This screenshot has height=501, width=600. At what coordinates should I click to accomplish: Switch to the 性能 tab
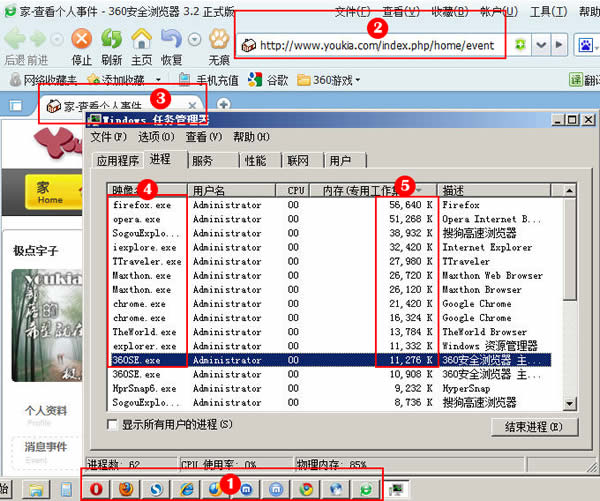[x=260, y=160]
